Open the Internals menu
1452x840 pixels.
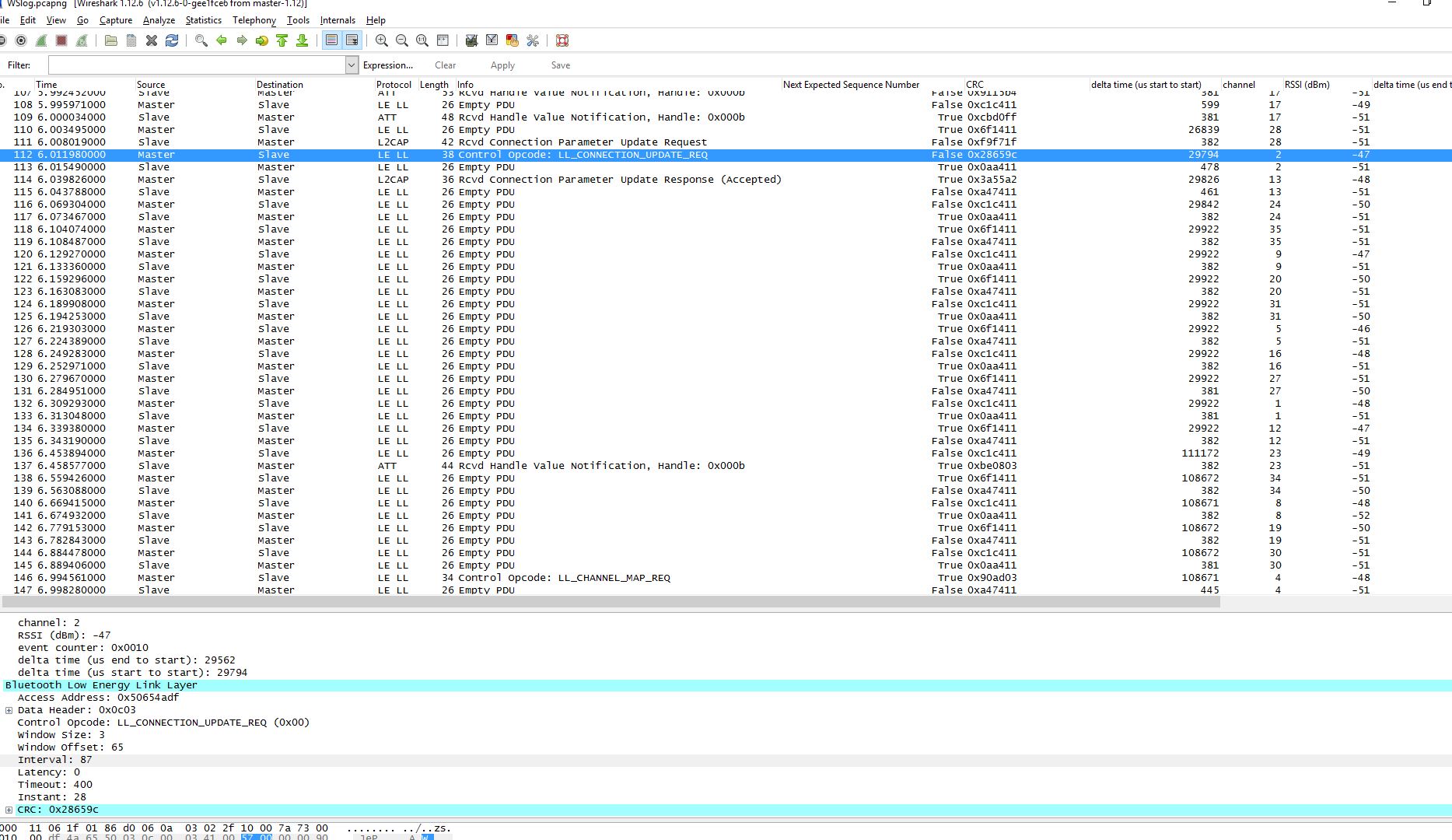pyautogui.click(x=338, y=20)
